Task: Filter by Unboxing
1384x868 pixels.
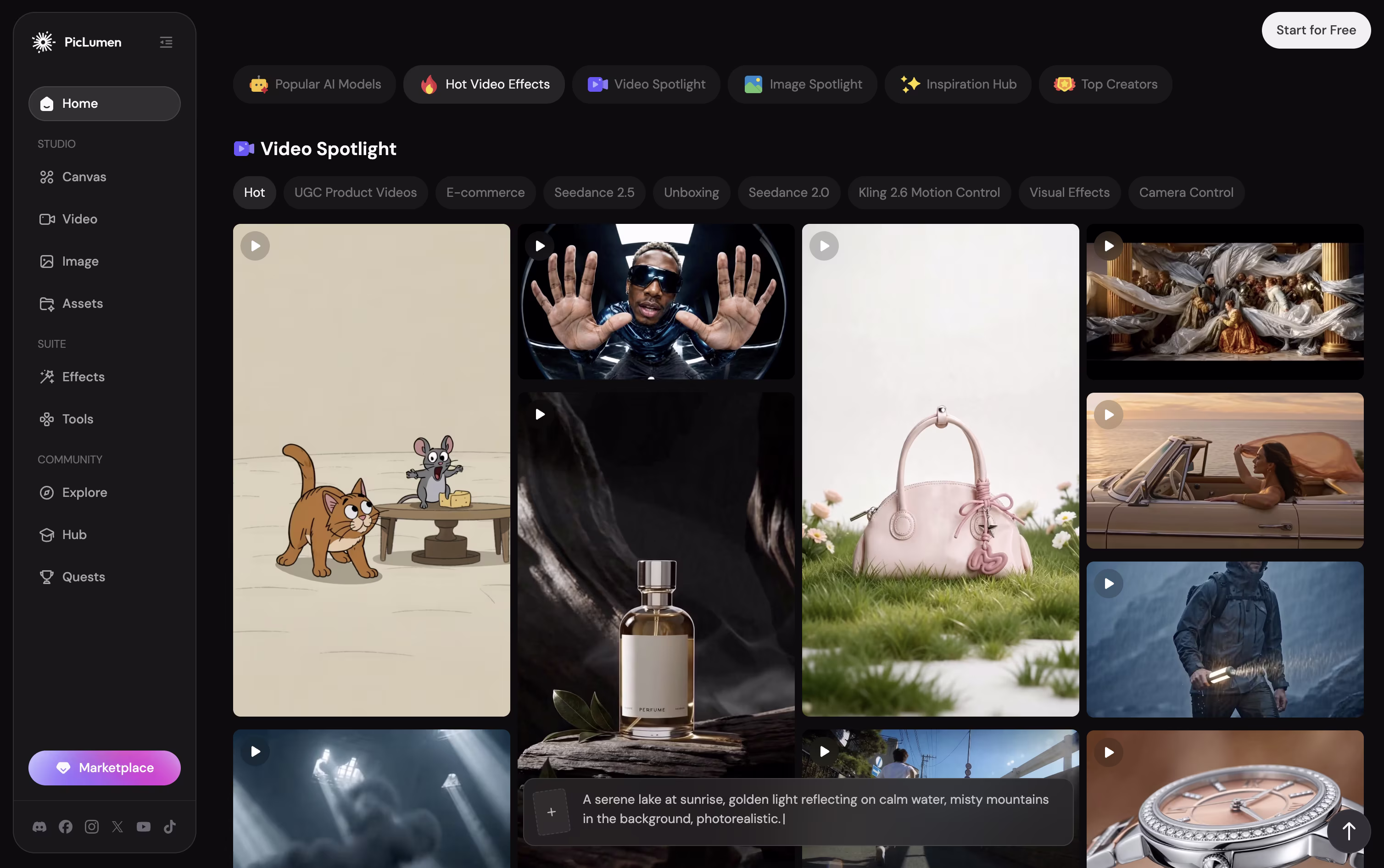Action: [691, 192]
